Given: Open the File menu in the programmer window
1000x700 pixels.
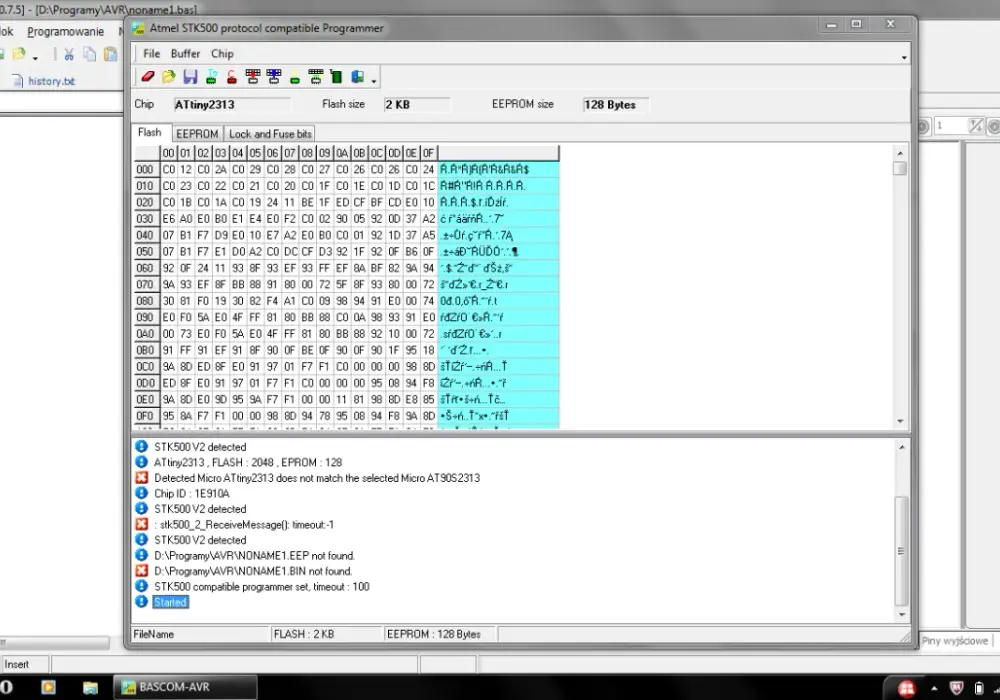Looking at the screenshot, I should 152,54.
